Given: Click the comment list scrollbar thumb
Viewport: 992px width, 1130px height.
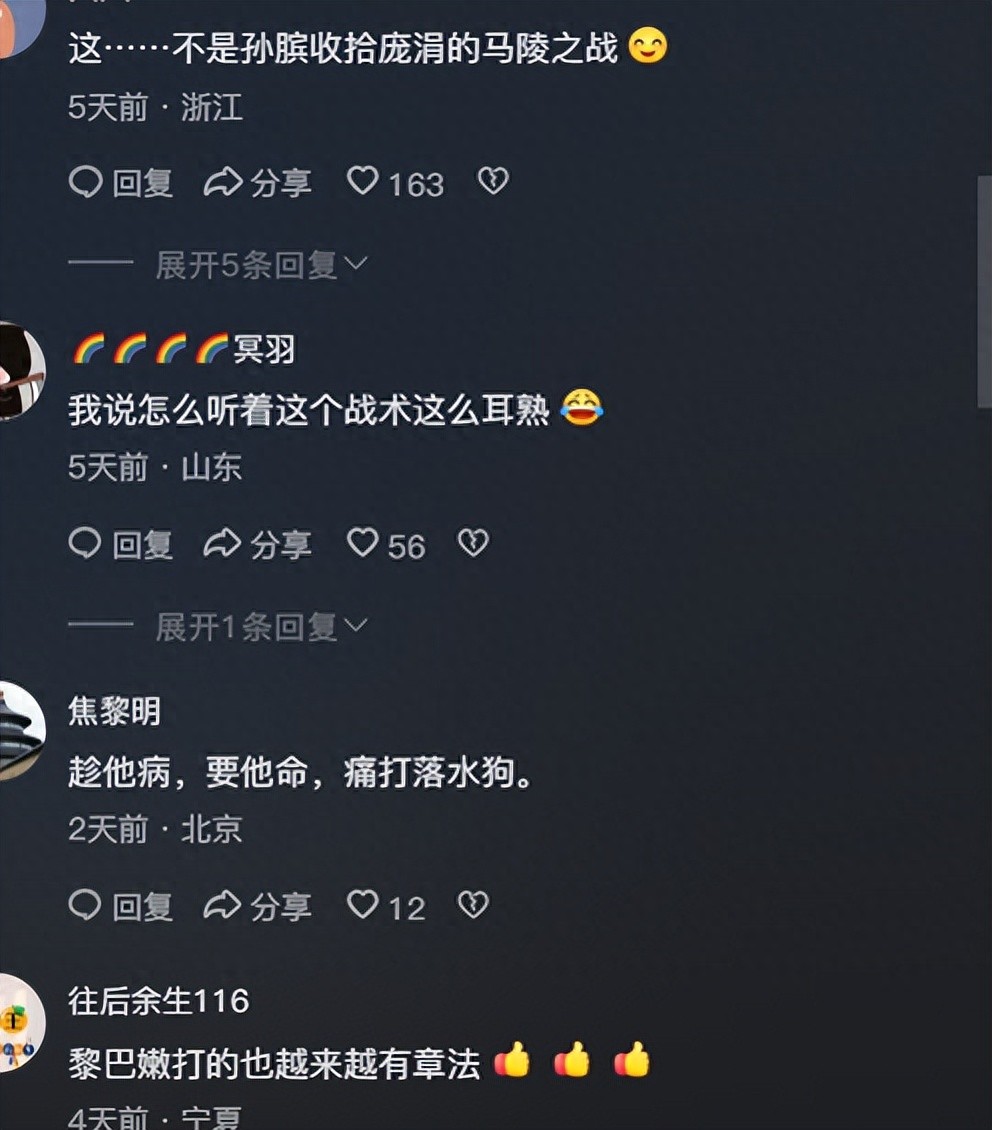Looking at the screenshot, I should pos(984,292).
